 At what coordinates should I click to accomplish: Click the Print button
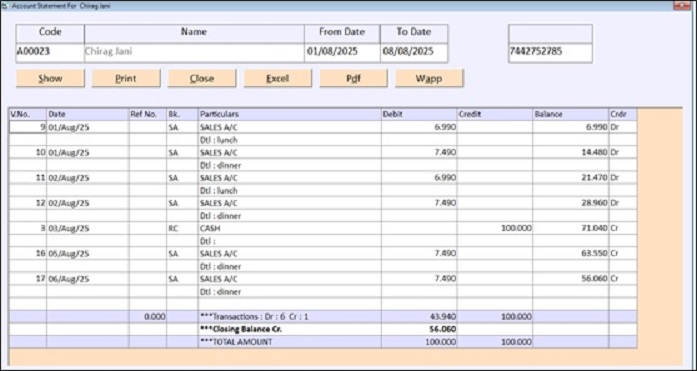tap(126, 78)
